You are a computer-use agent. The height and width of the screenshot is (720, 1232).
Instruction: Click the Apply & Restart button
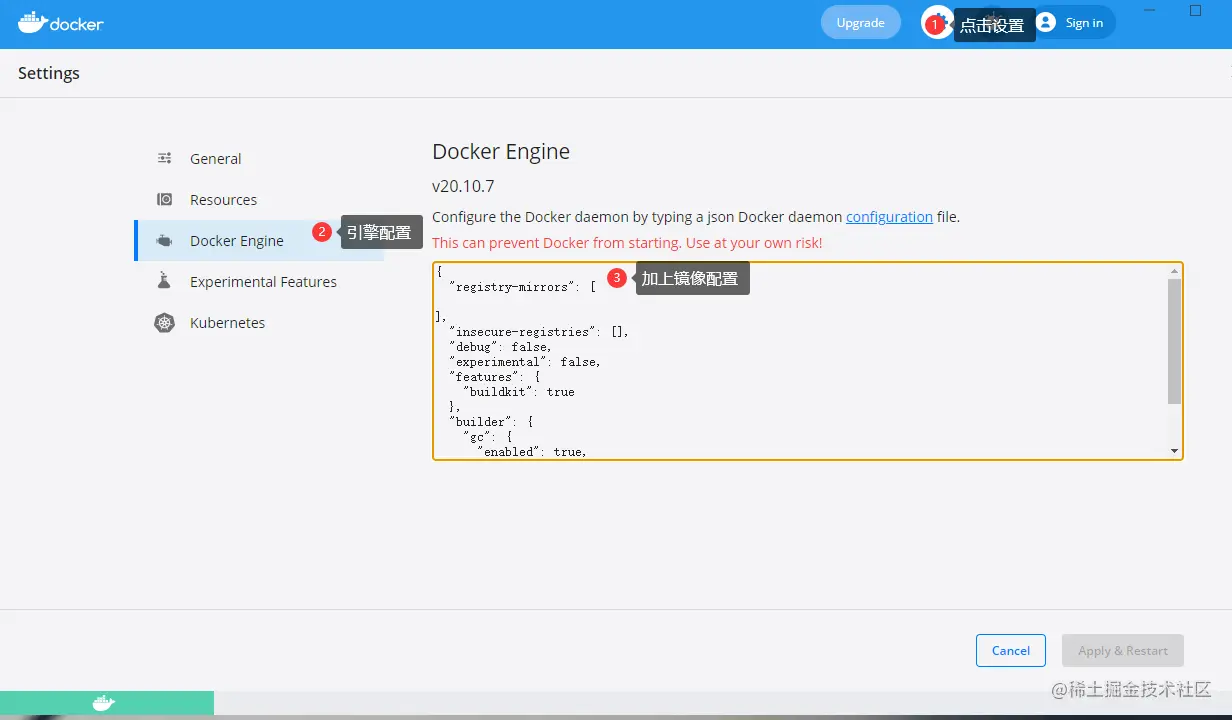pyautogui.click(x=1122, y=650)
